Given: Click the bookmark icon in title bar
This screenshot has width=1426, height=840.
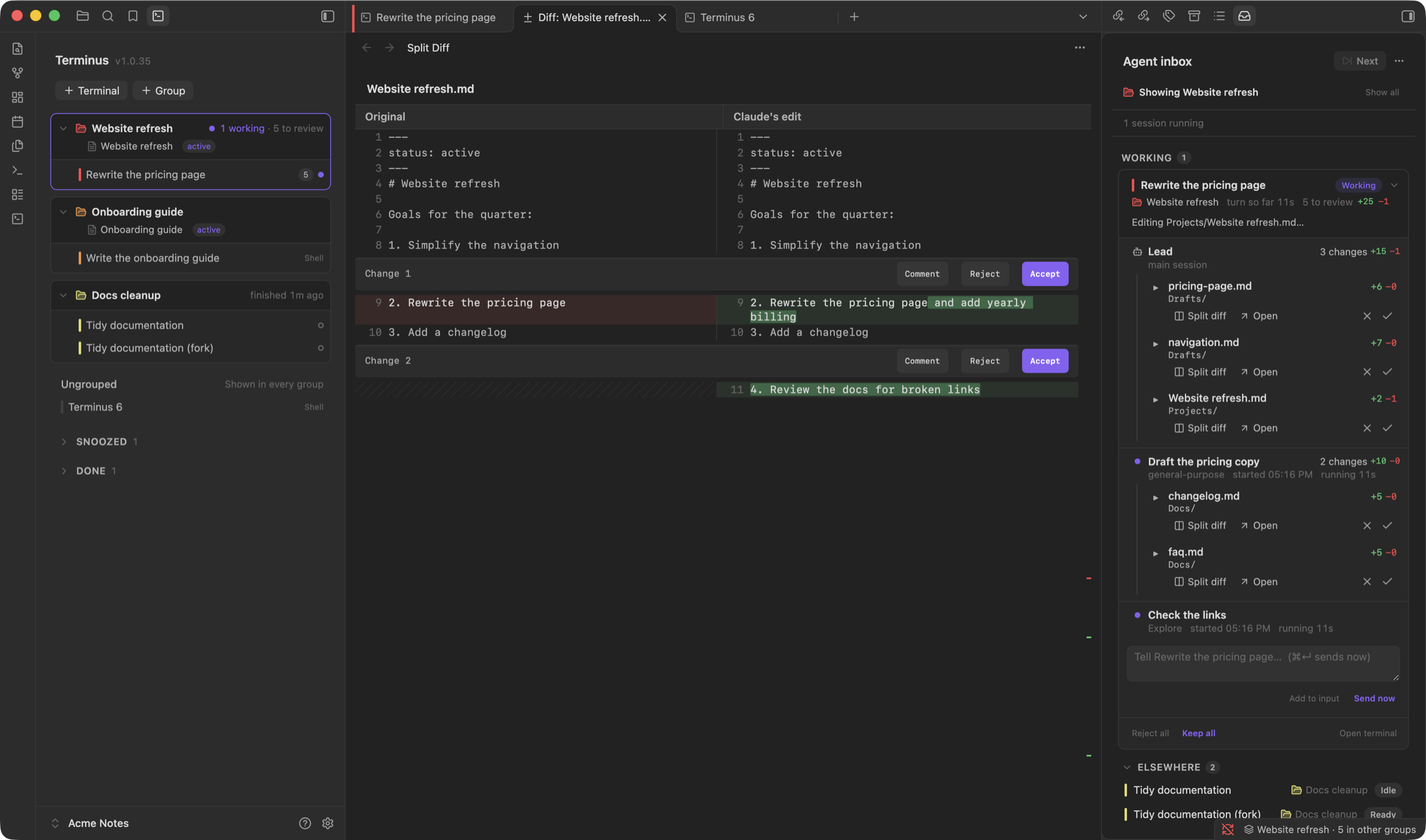Looking at the screenshot, I should click(132, 16).
